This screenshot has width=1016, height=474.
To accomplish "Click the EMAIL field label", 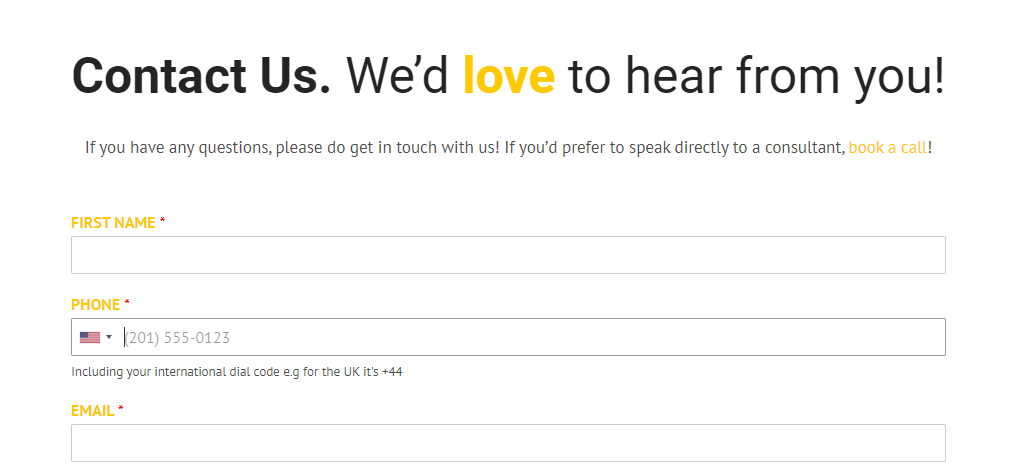I will coord(93,411).
